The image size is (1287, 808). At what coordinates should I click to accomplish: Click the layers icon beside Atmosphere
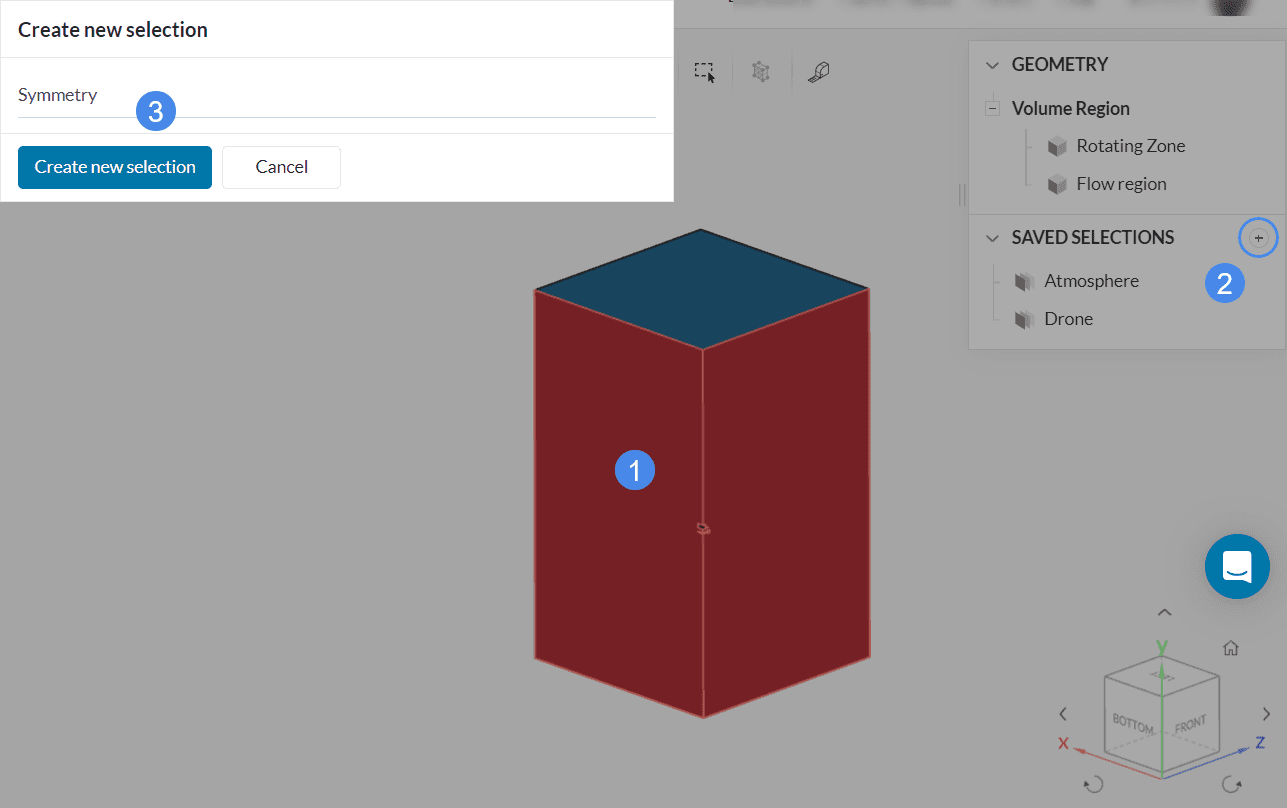click(1024, 281)
